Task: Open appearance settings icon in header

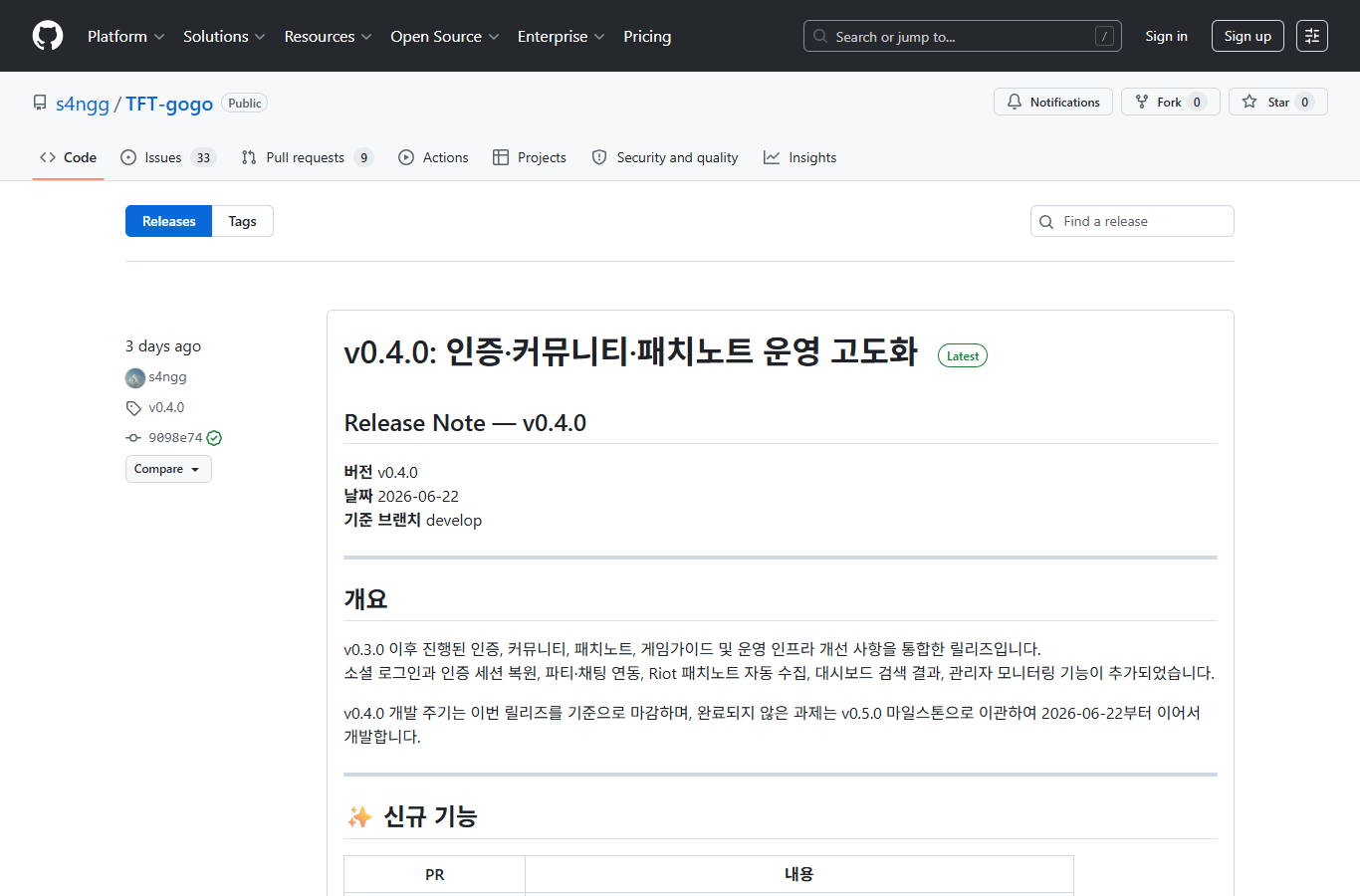Action: pyautogui.click(x=1312, y=36)
